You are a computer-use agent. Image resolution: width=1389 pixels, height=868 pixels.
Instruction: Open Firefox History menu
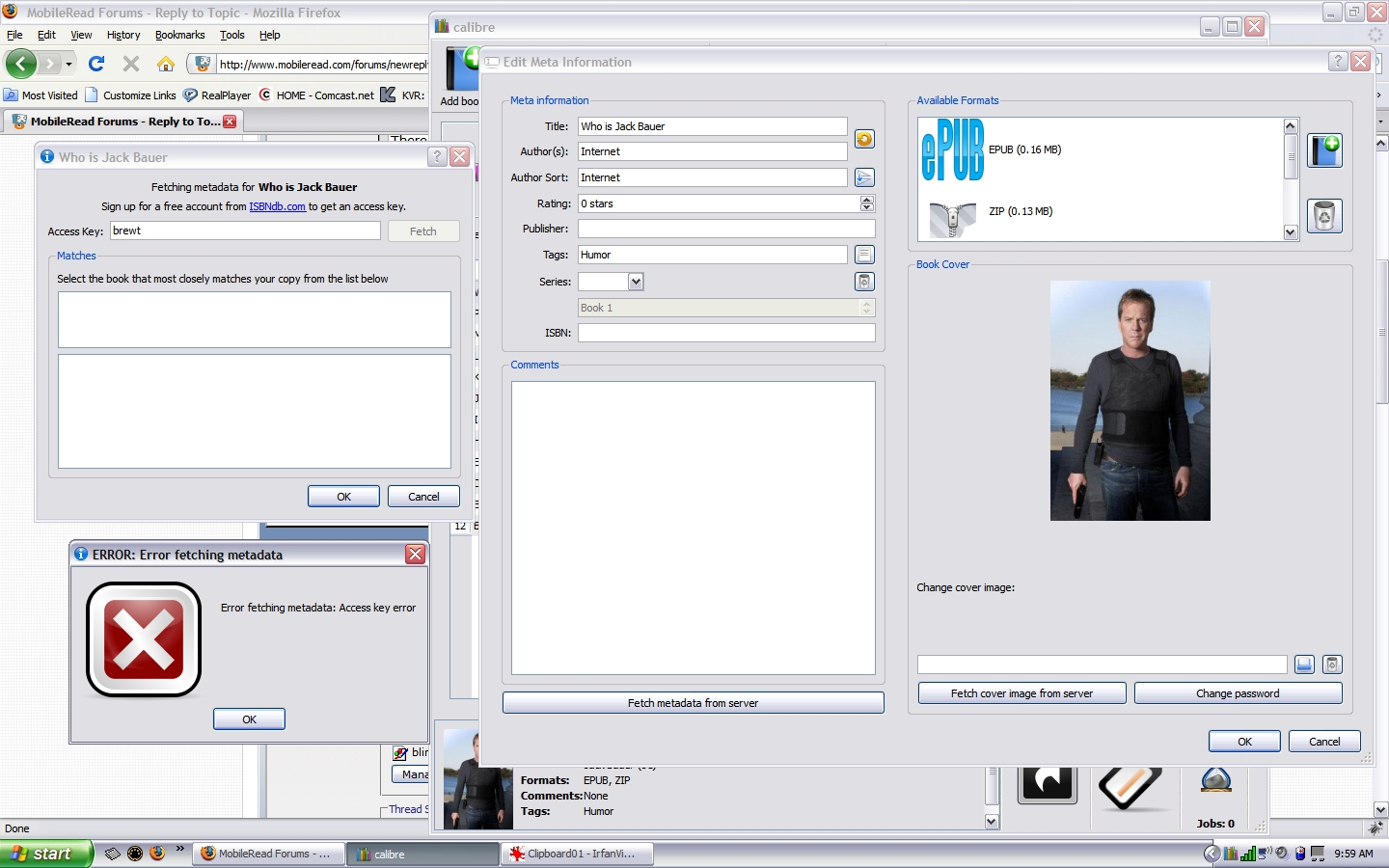point(123,35)
